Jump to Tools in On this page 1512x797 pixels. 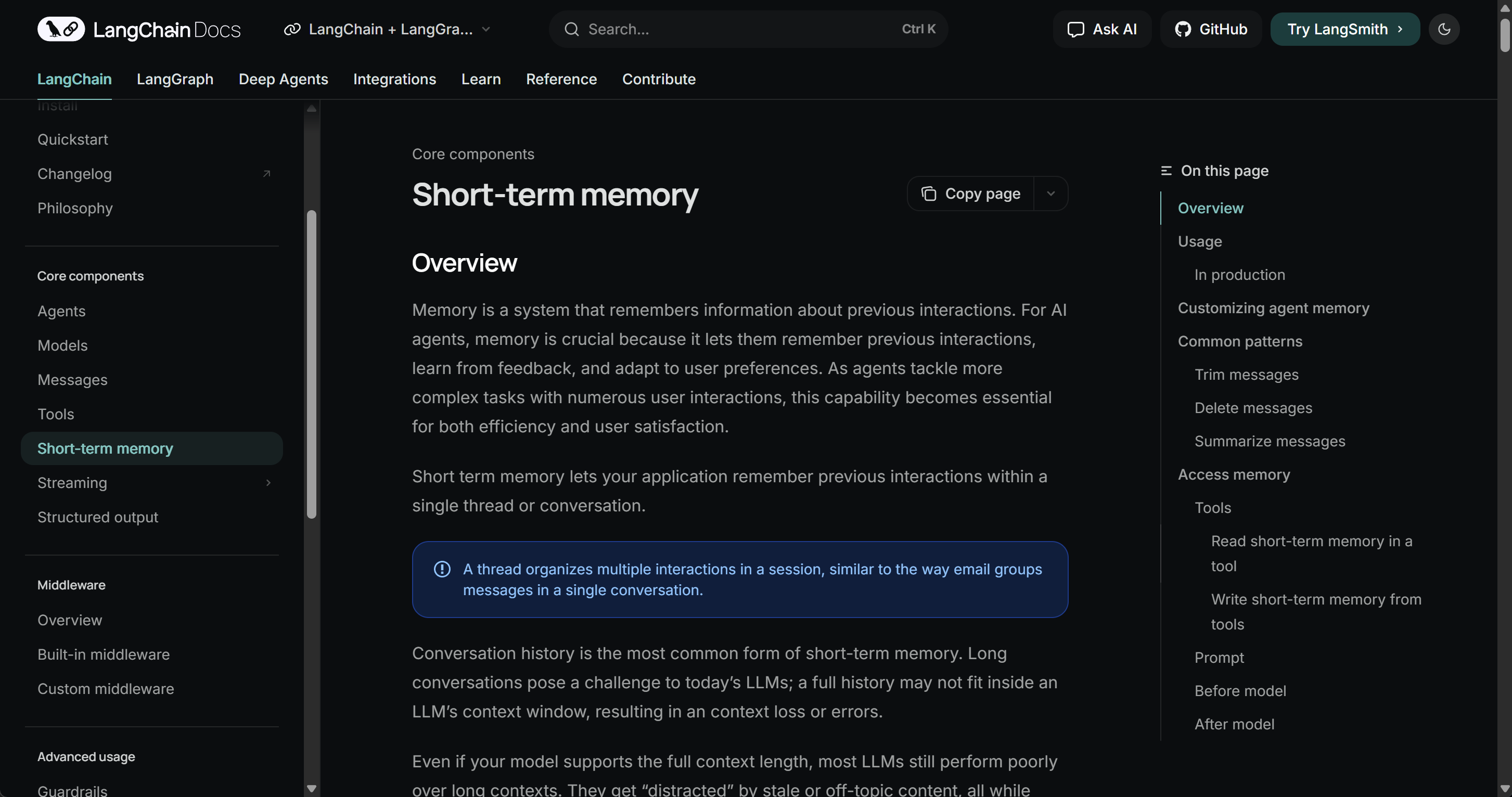[x=1213, y=508]
